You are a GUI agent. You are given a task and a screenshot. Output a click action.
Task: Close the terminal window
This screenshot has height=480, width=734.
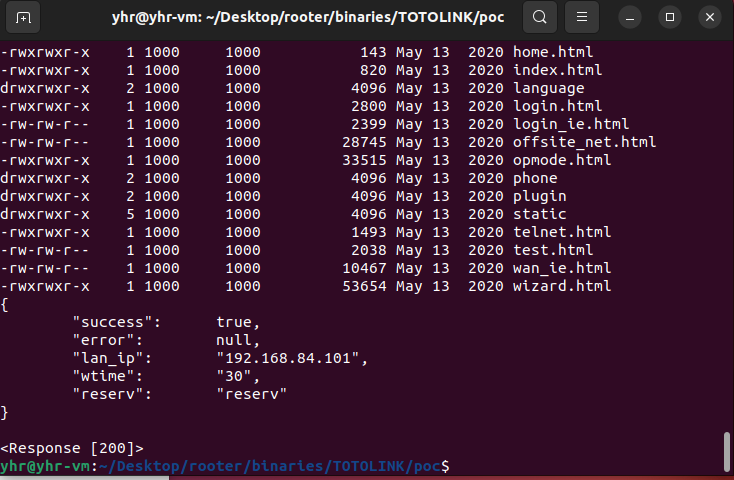pos(710,18)
